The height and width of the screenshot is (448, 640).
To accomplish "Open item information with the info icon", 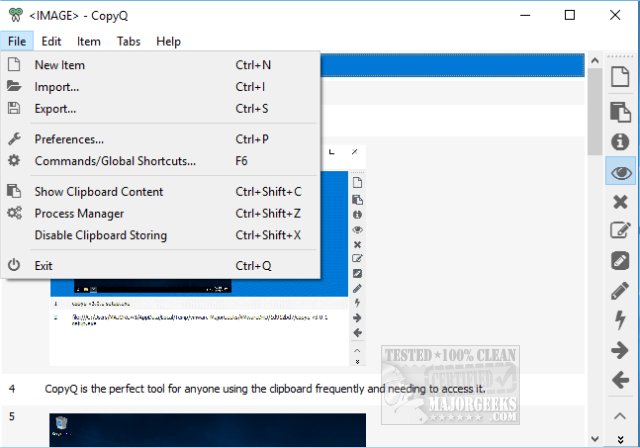I will pyautogui.click(x=620, y=142).
